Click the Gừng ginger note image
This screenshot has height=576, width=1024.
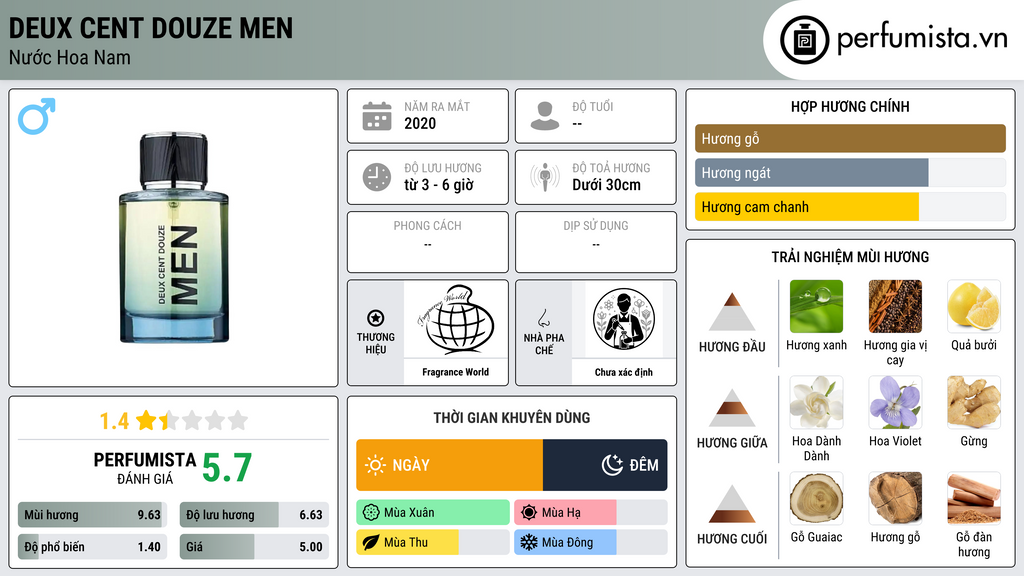point(974,402)
